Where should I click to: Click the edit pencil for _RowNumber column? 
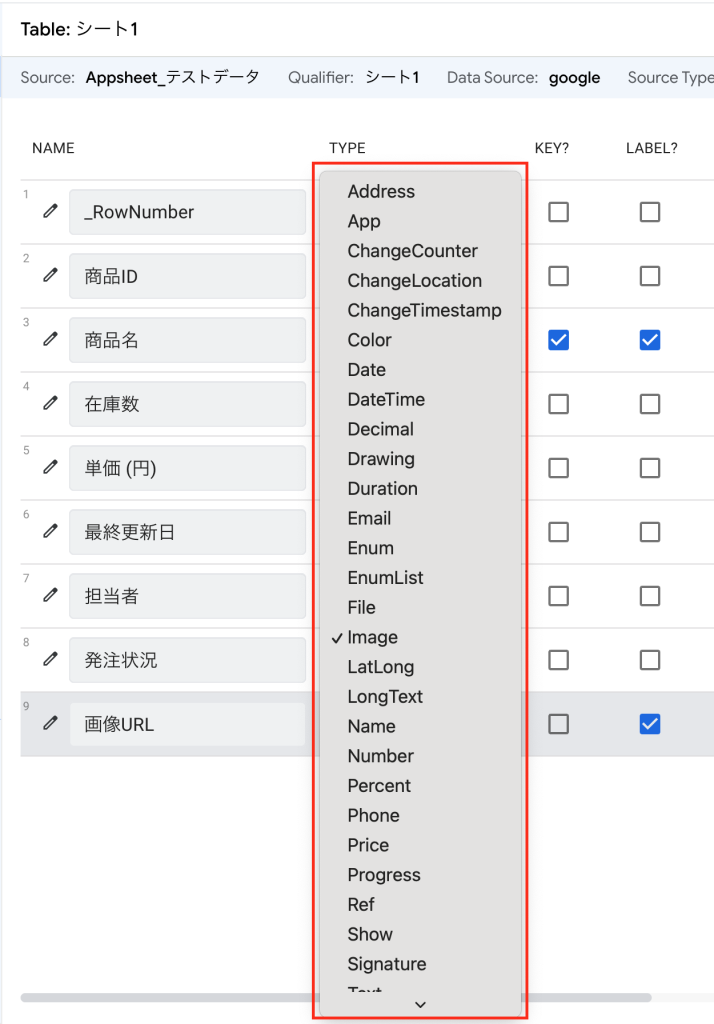(x=50, y=212)
